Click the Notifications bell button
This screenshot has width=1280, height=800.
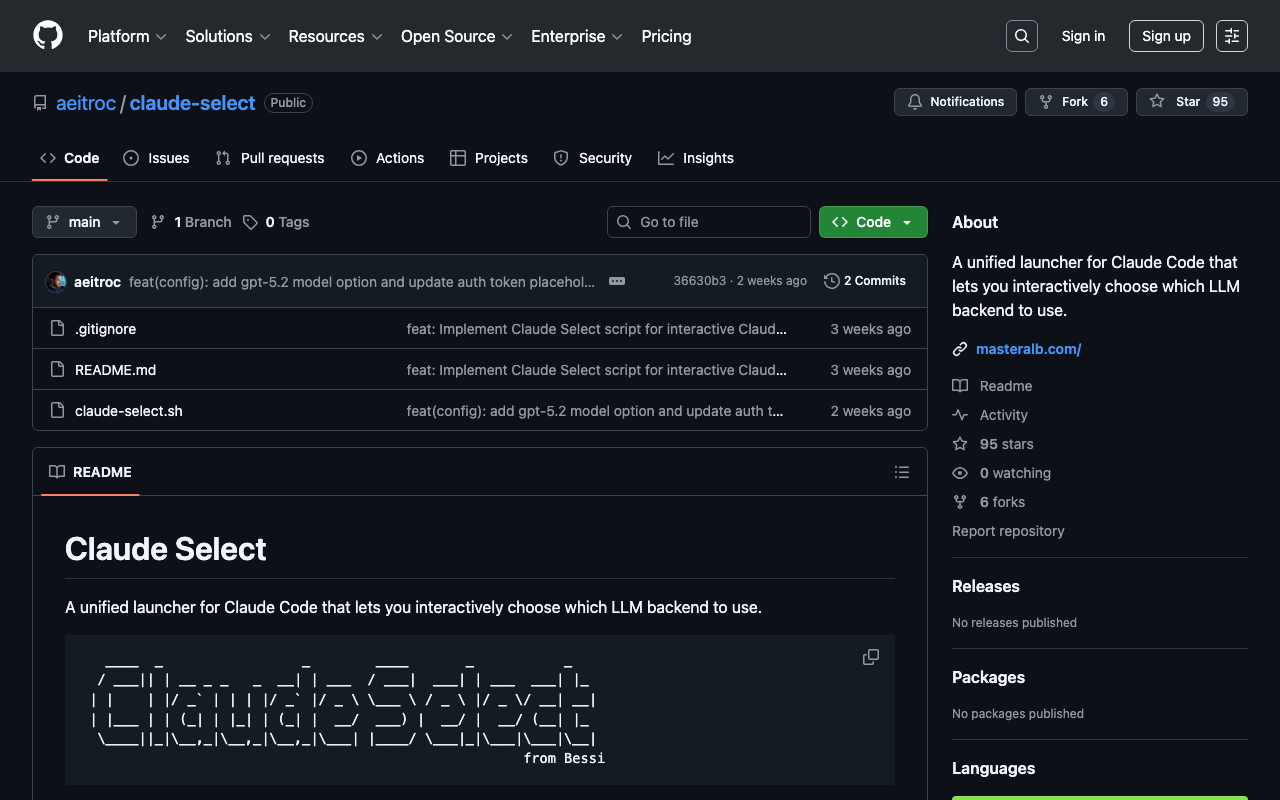point(955,102)
